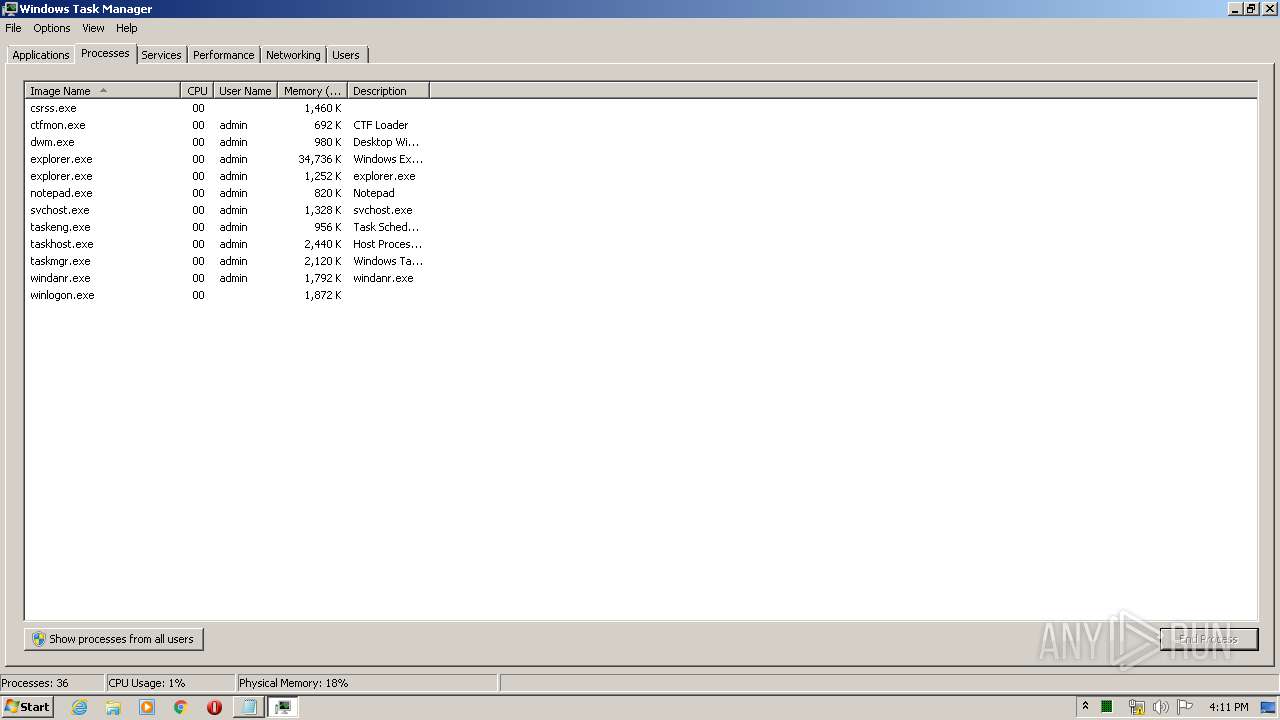Select the dwm.exe process row
The height and width of the screenshot is (720, 1280).
coord(228,142)
